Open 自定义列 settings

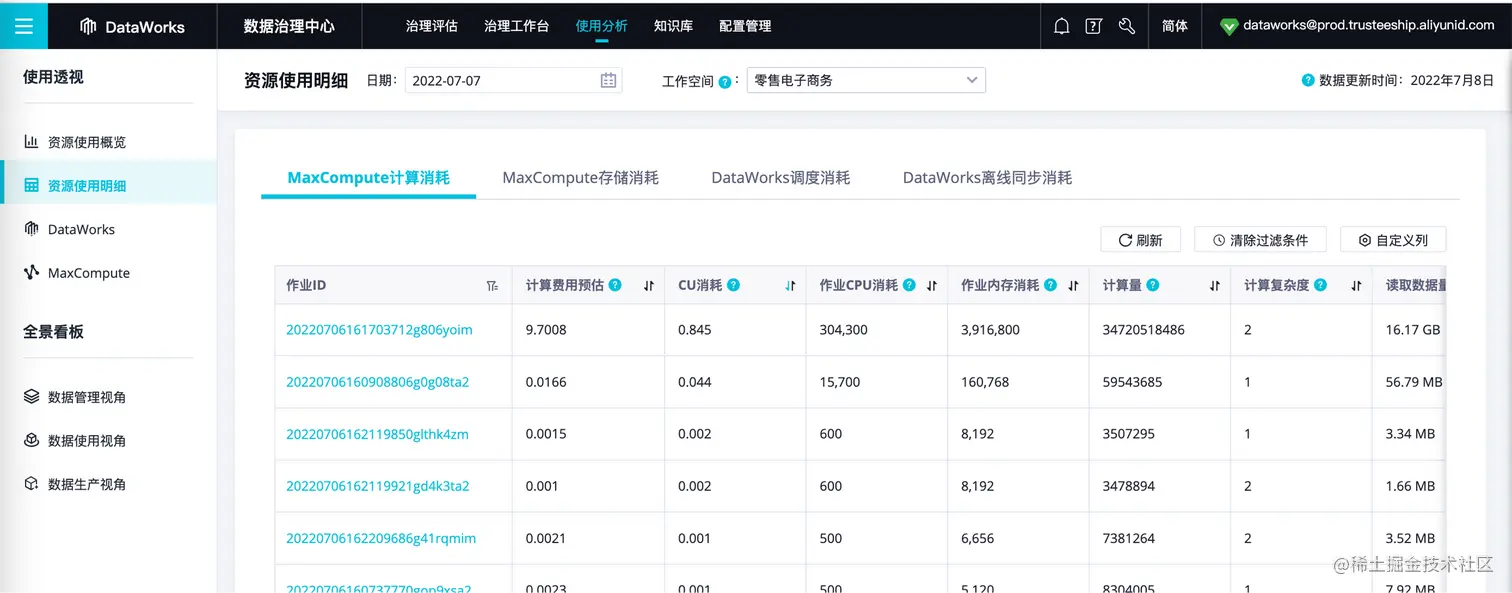[1393, 240]
